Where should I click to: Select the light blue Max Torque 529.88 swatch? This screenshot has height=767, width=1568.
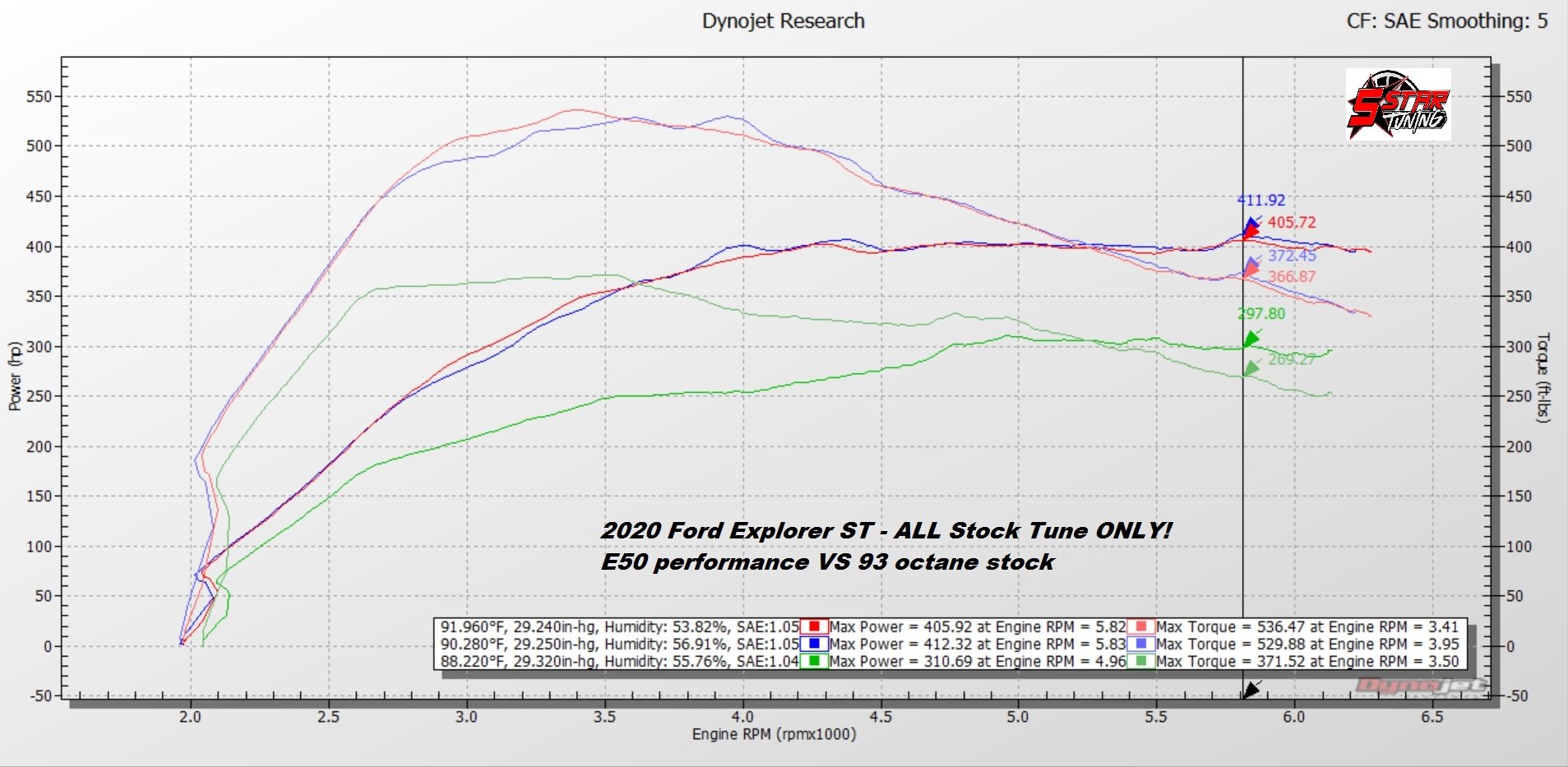click(x=1141, y=645)
